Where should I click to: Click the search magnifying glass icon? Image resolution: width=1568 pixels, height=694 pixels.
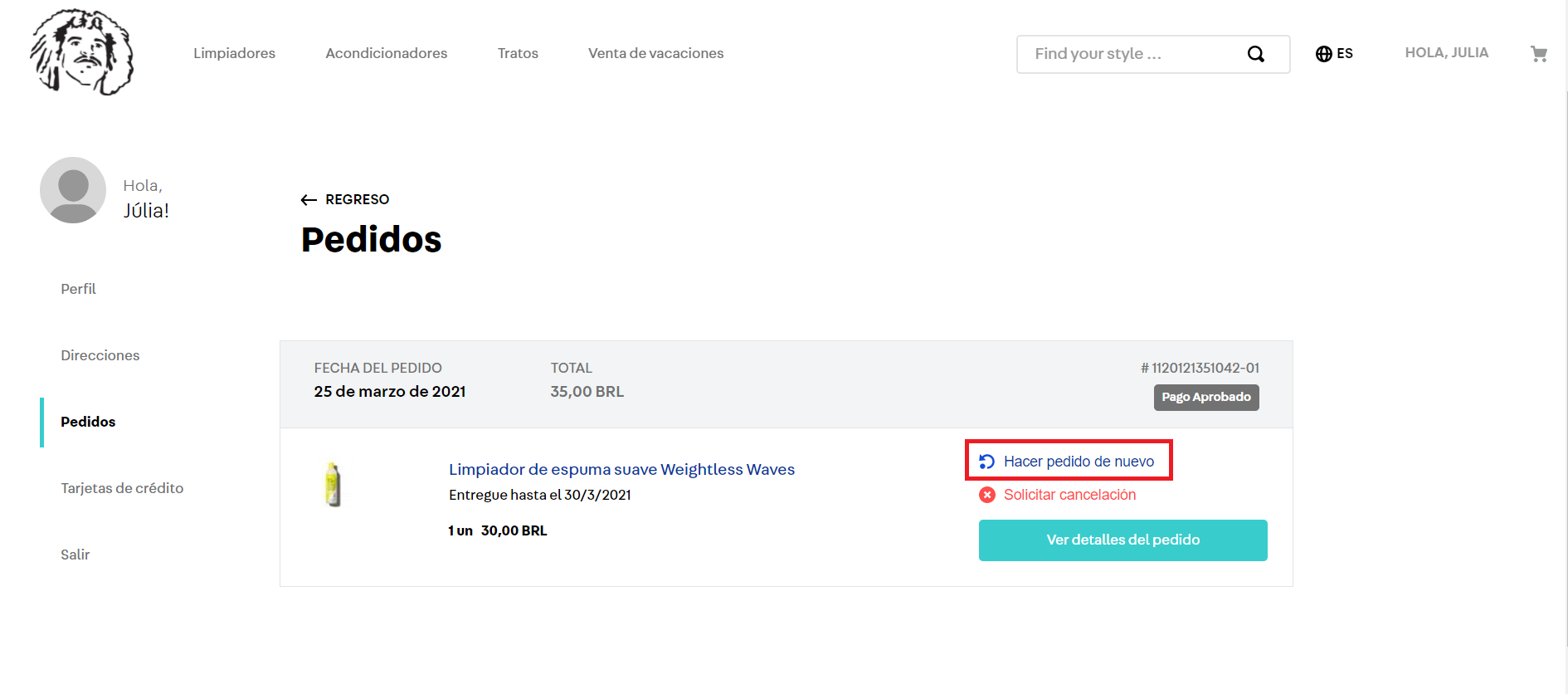tap(1255, 54)
